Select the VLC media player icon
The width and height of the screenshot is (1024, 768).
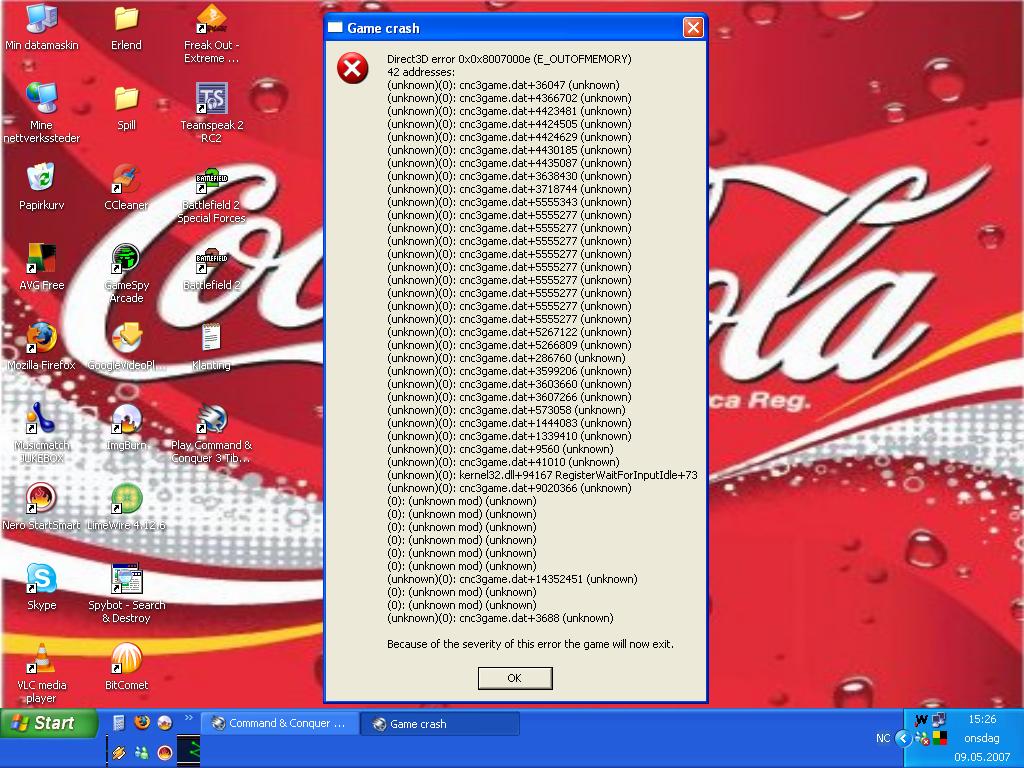coord(41,660)
